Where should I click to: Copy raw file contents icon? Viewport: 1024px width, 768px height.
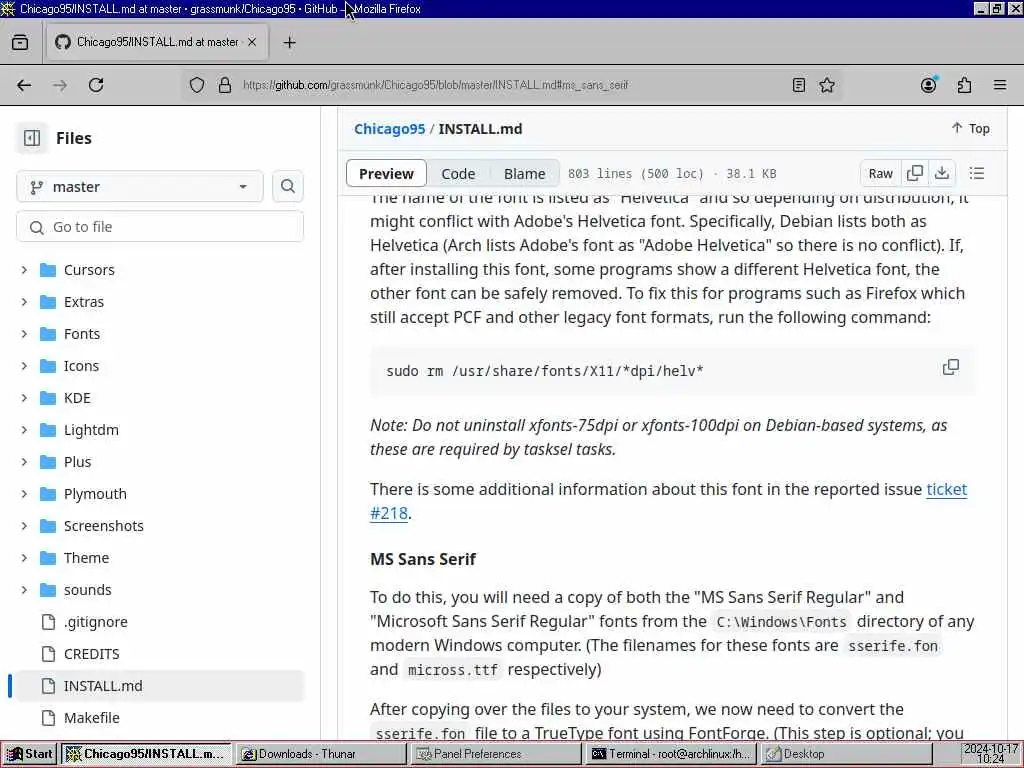915,173
